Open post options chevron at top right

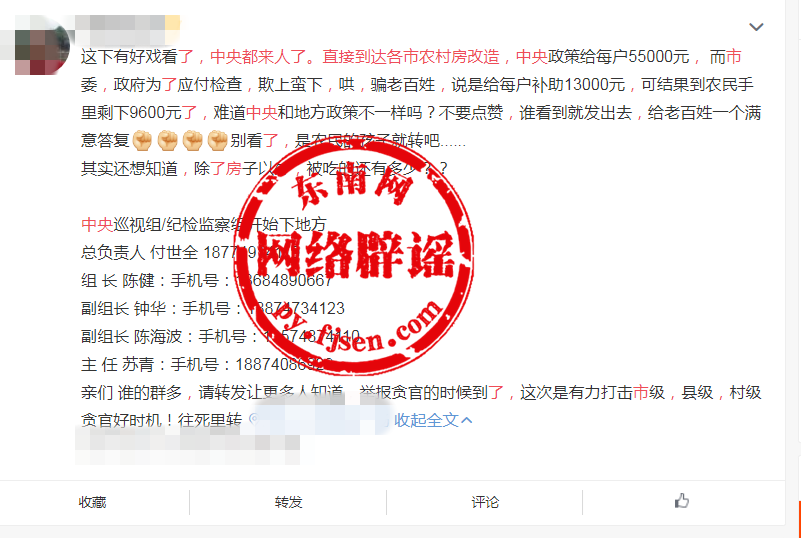point(756,27)
